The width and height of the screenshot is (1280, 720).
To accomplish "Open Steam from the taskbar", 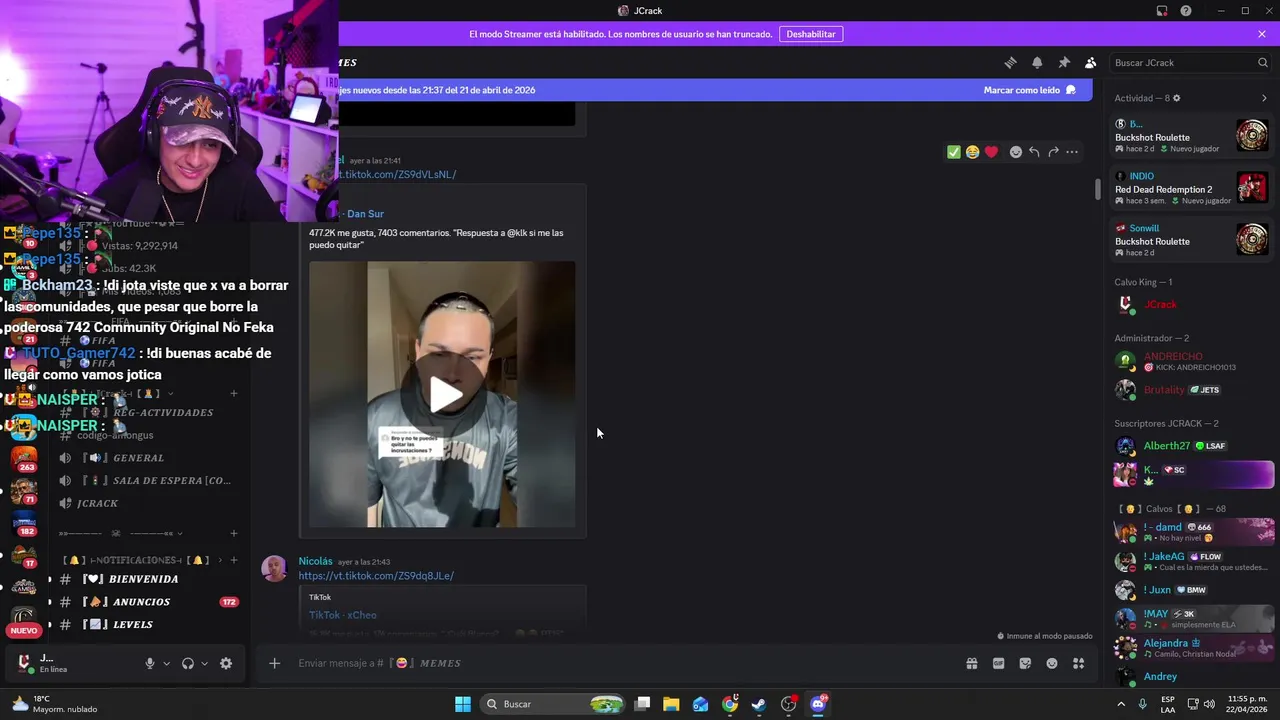I will point(759,704).
